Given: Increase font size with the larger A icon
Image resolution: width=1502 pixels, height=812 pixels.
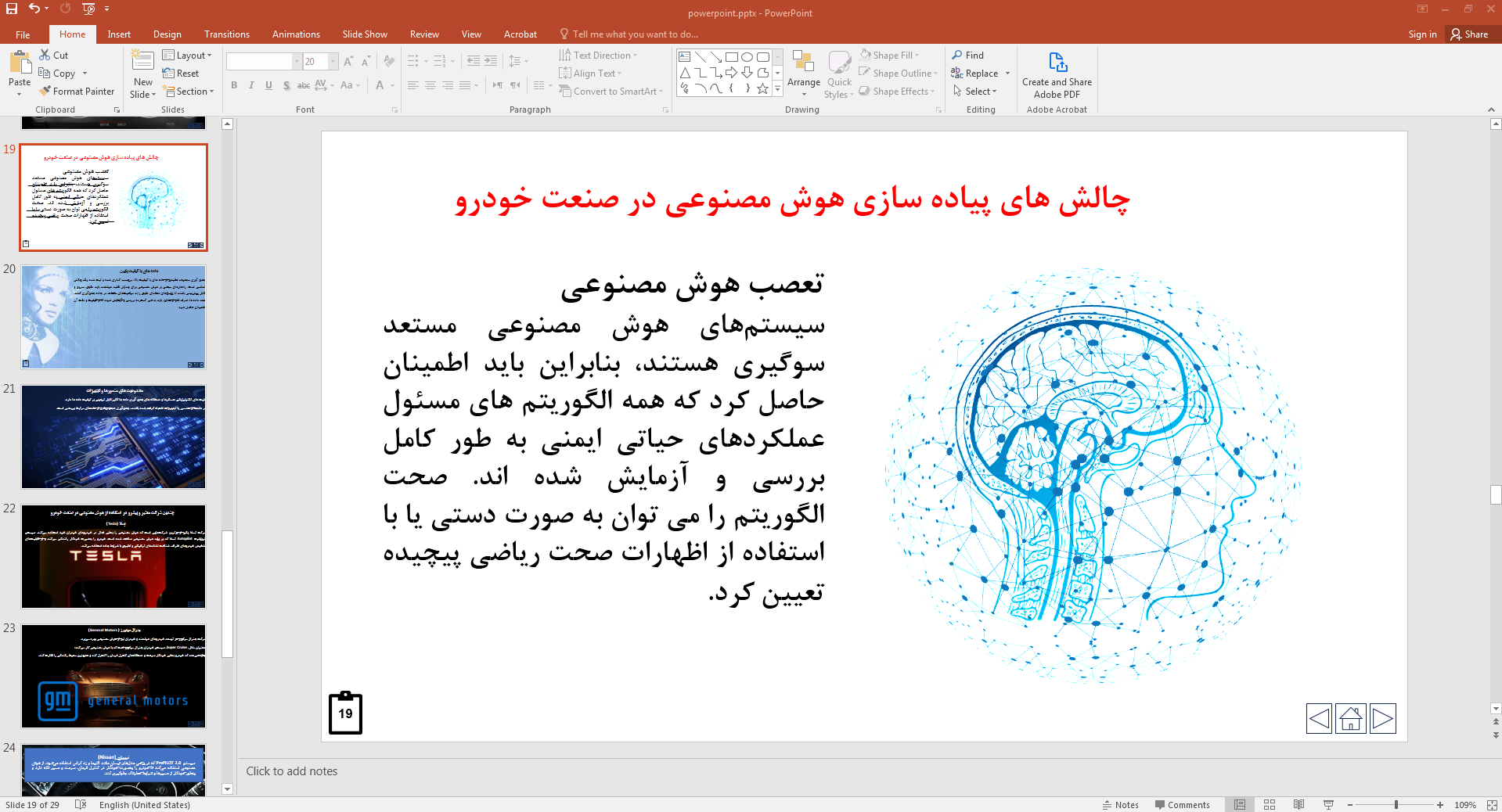Looking at the screenshot, I should pos(348,62).
